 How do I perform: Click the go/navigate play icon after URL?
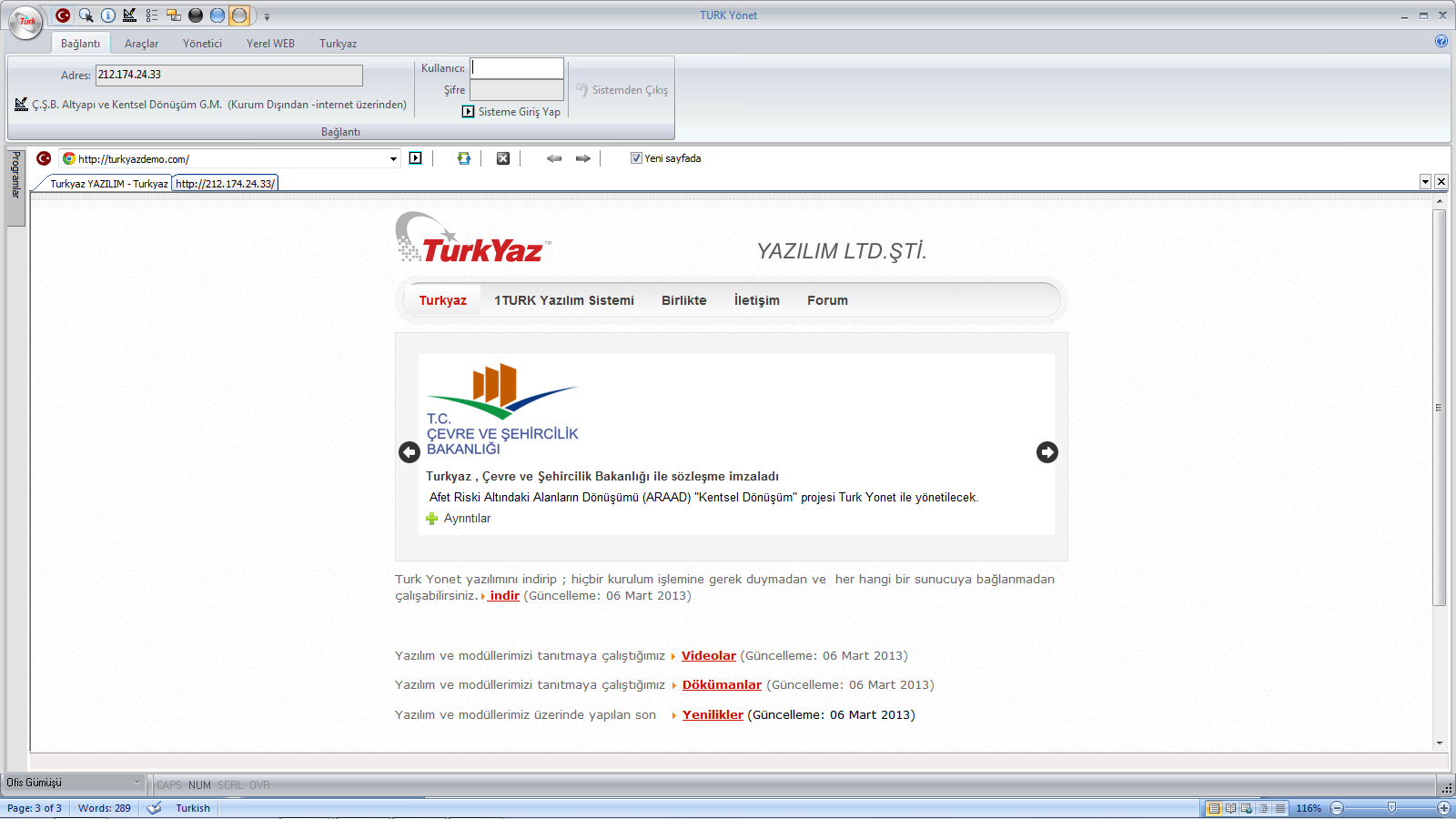coord(416,158)
